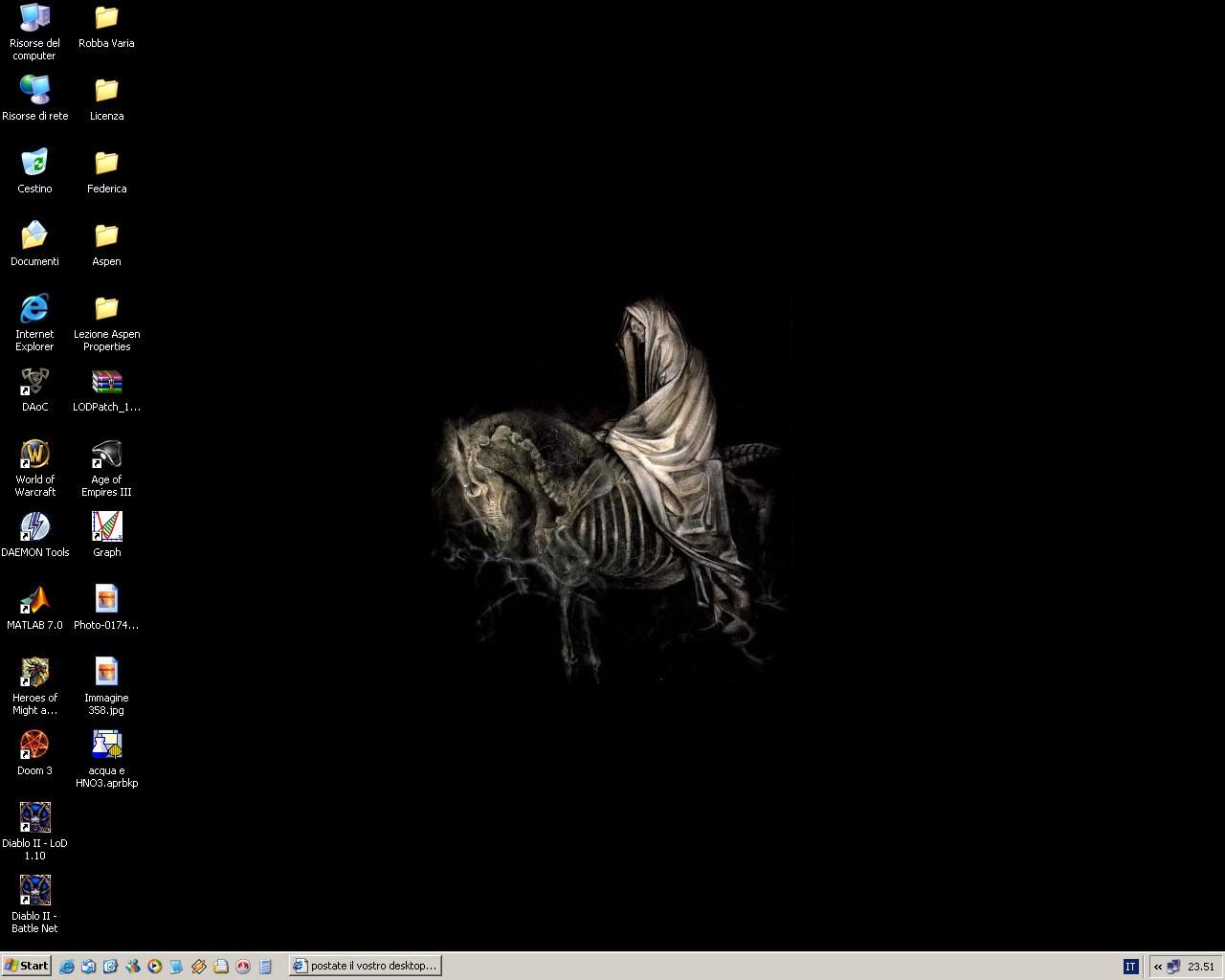Screen dimensions: 1225x980
Task: Launch Windows Media Player from Quick Launch
Action: [154, 967]
